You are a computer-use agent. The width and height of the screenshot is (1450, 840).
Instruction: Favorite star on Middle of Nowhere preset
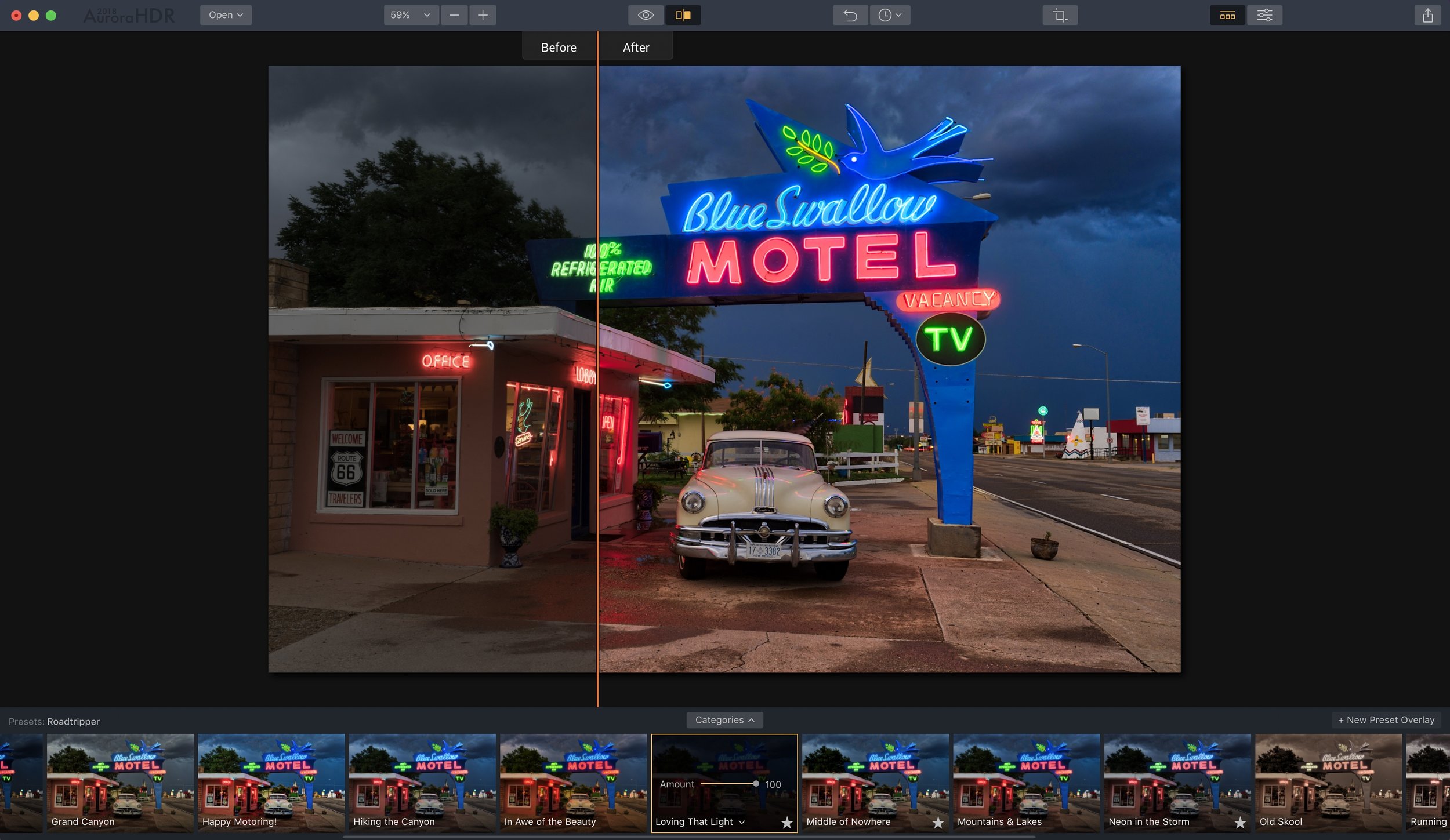937,822
